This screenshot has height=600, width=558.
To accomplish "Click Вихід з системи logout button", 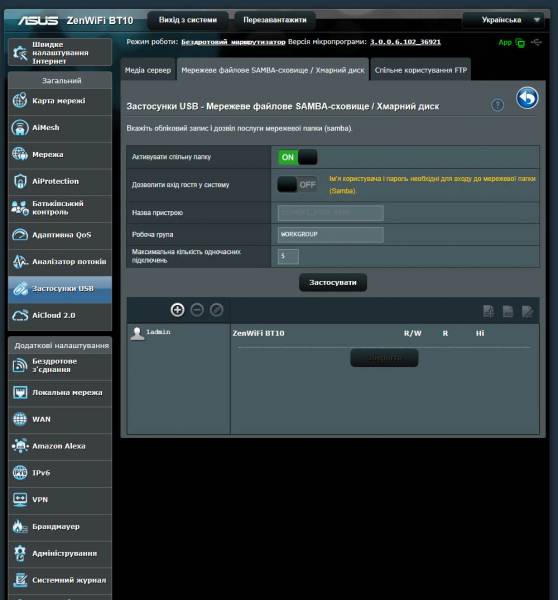I will pos(188,20).
